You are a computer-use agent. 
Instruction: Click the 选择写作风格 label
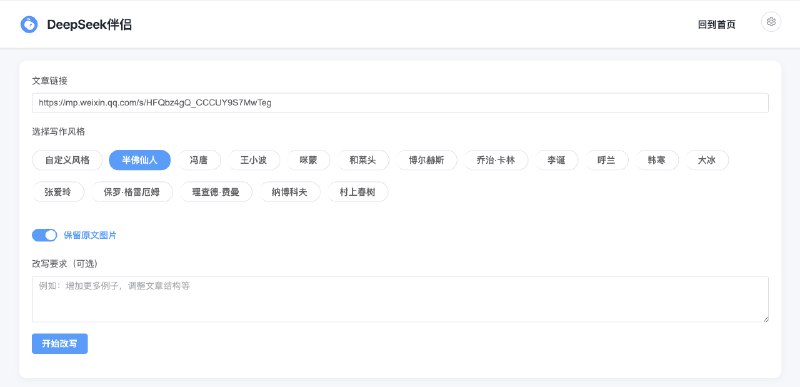[x=59, y=132]
